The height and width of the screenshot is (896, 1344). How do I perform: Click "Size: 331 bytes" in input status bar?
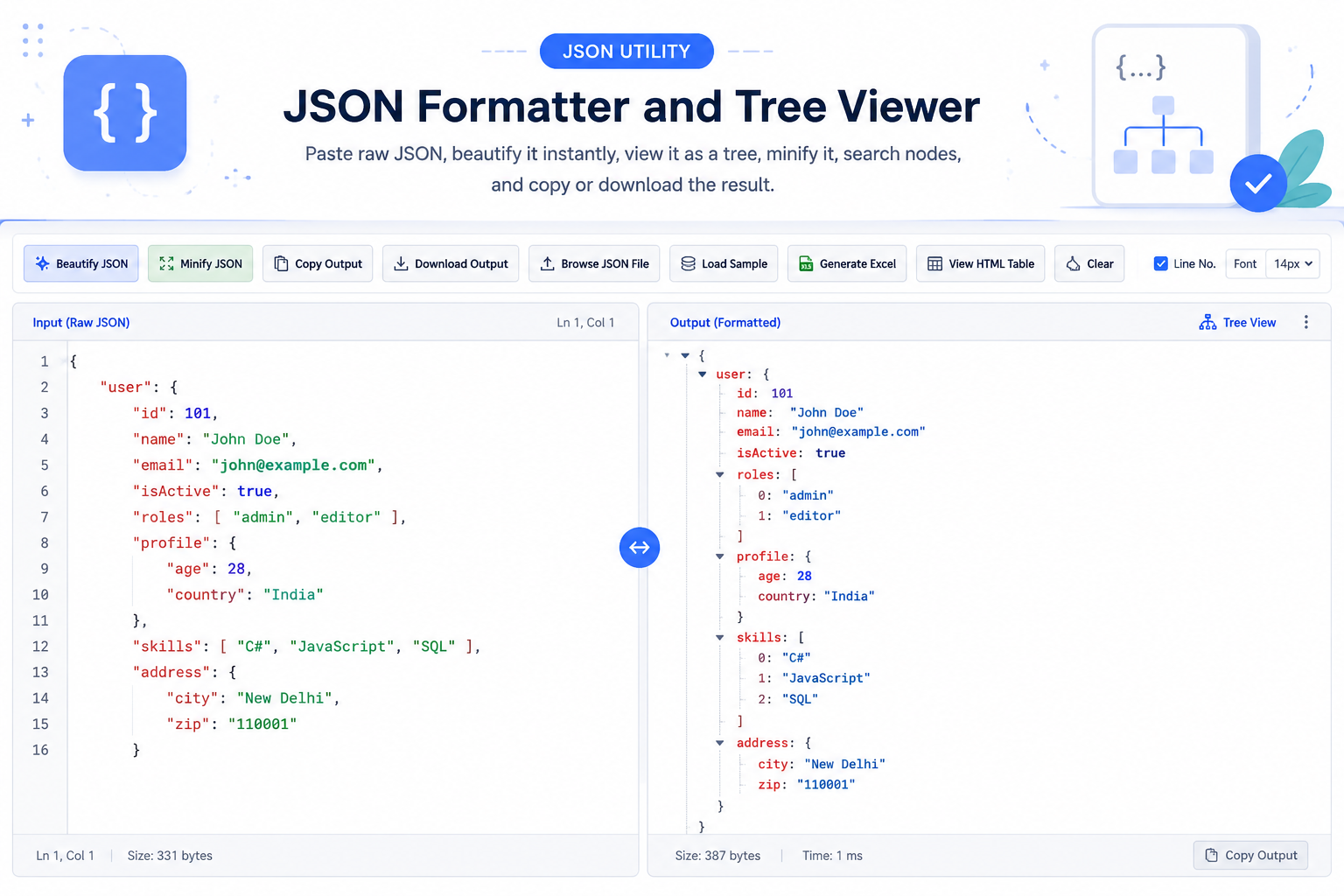(x=170, y=856)
